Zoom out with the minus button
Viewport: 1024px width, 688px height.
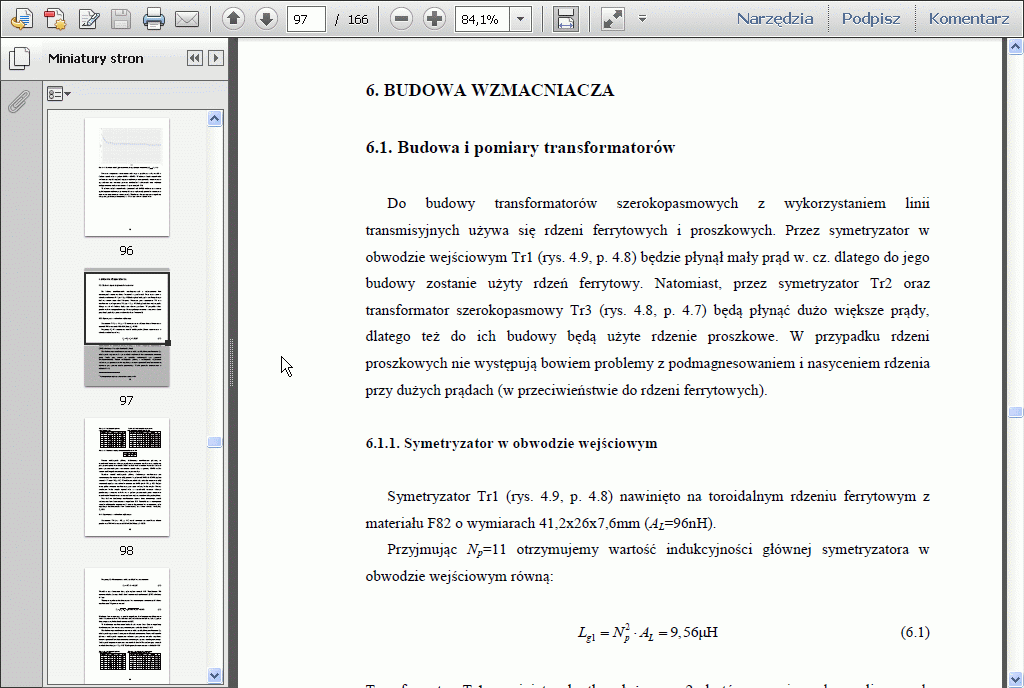(401, 18)
